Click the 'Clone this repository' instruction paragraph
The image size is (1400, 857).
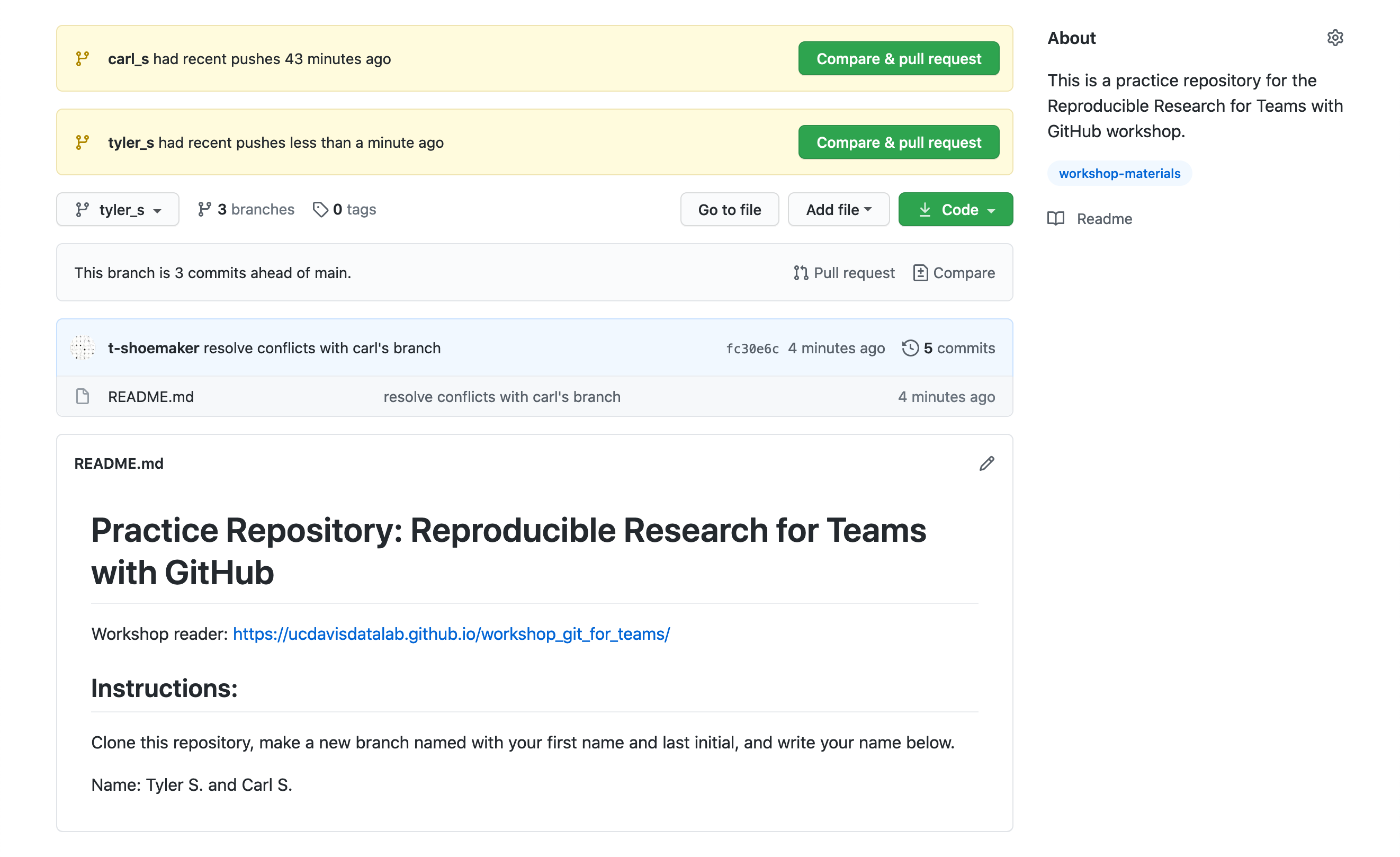click(x=523, y=743)
